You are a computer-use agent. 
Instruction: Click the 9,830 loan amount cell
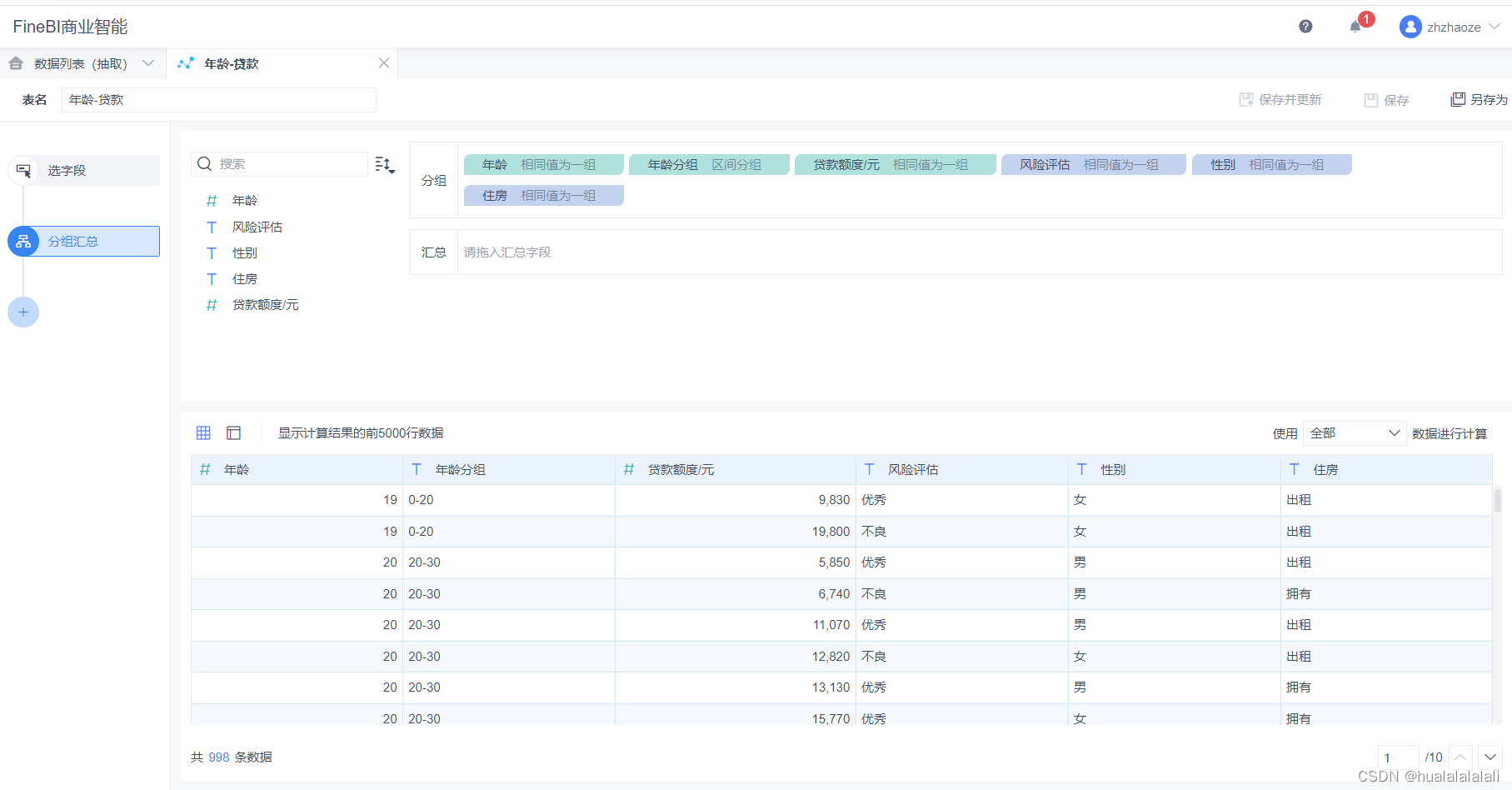click(736, 500)
